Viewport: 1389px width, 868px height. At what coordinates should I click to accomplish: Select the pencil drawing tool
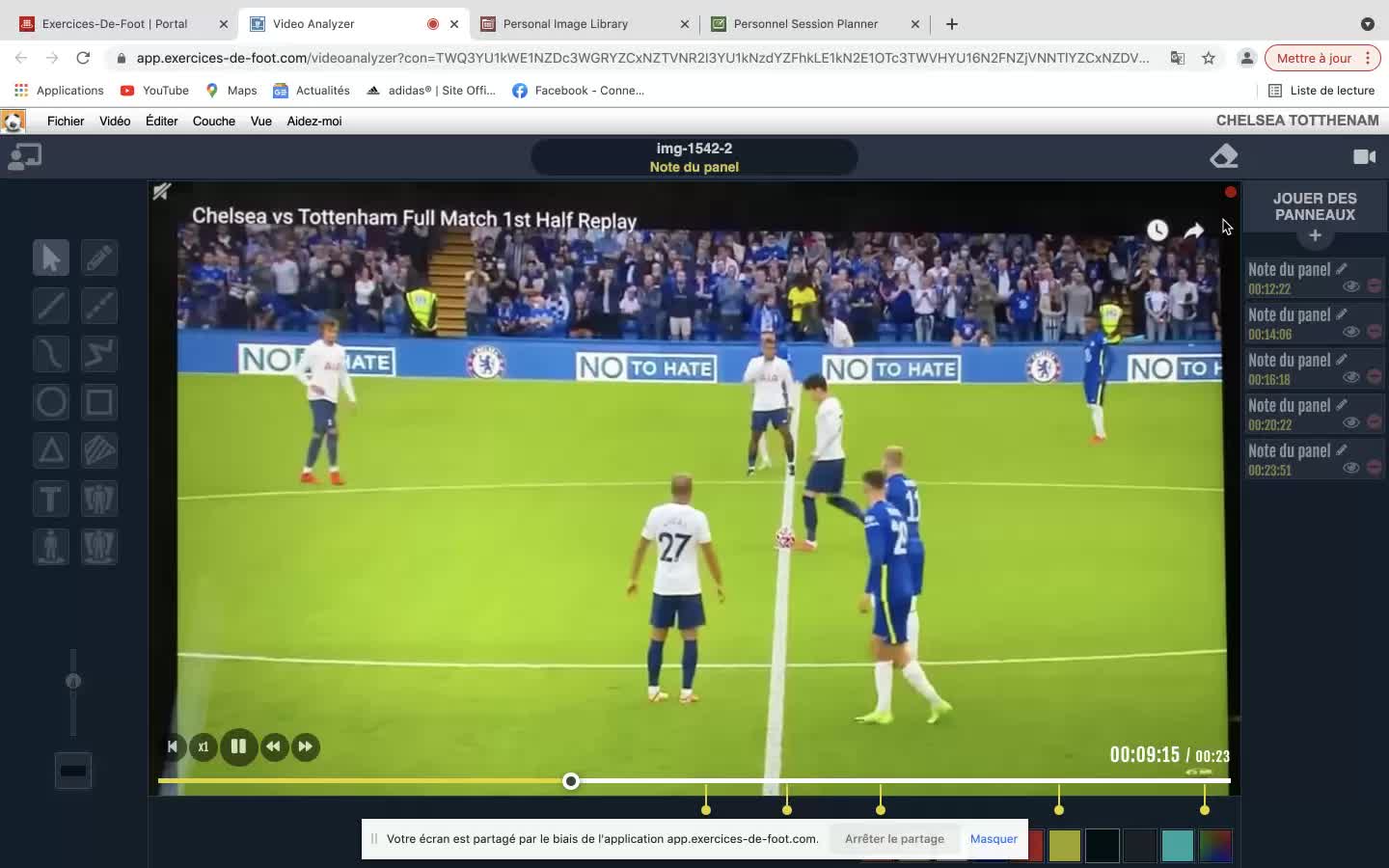tap(99, 258)
